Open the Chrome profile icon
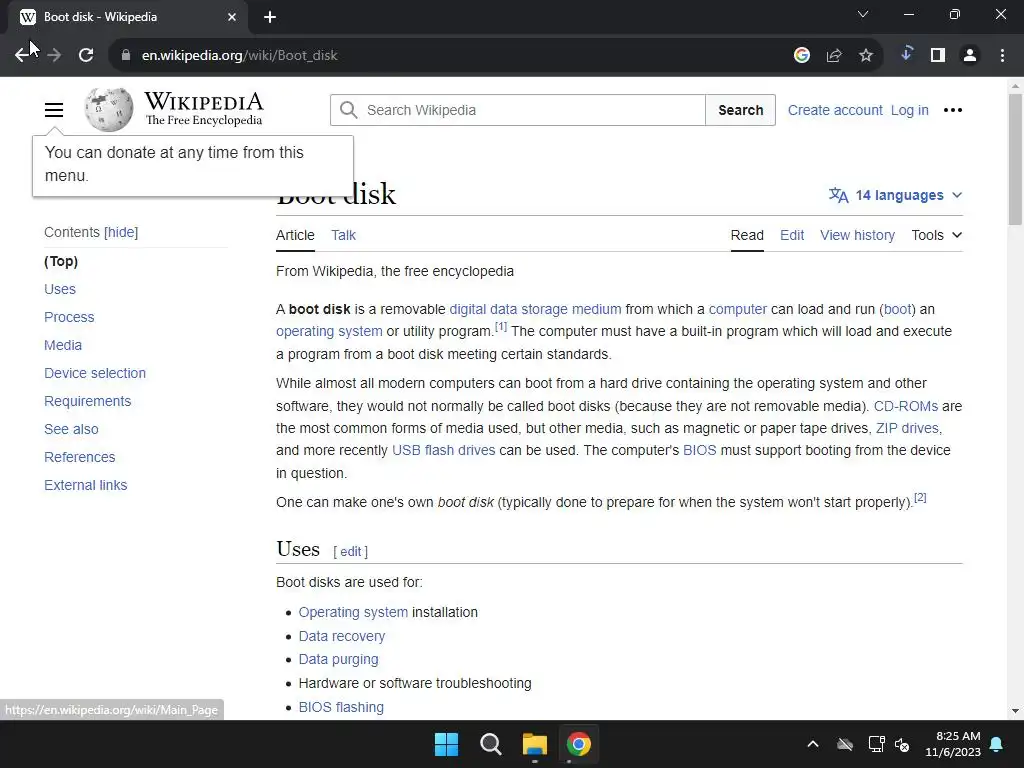 point(970,56)
